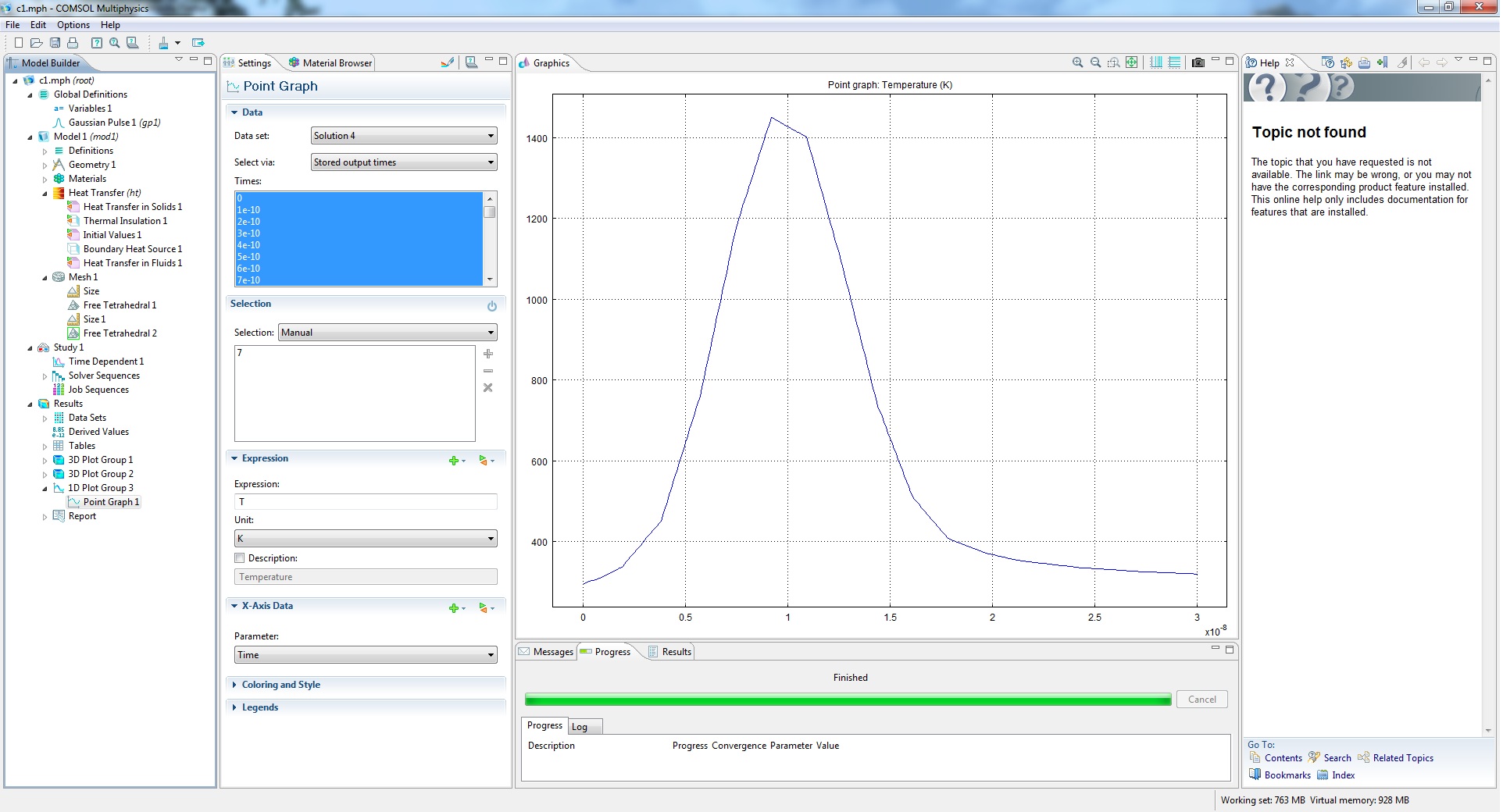Enable the Description checkbox
This screenshot has height=812, width=1503.
pos(240,558)
